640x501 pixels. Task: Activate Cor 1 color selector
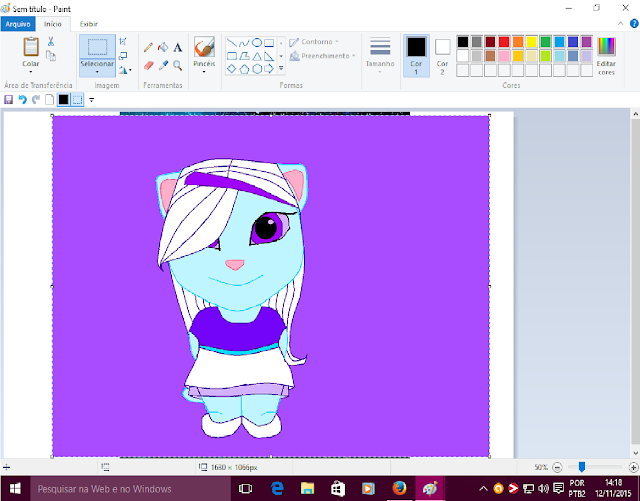[416, 56]
